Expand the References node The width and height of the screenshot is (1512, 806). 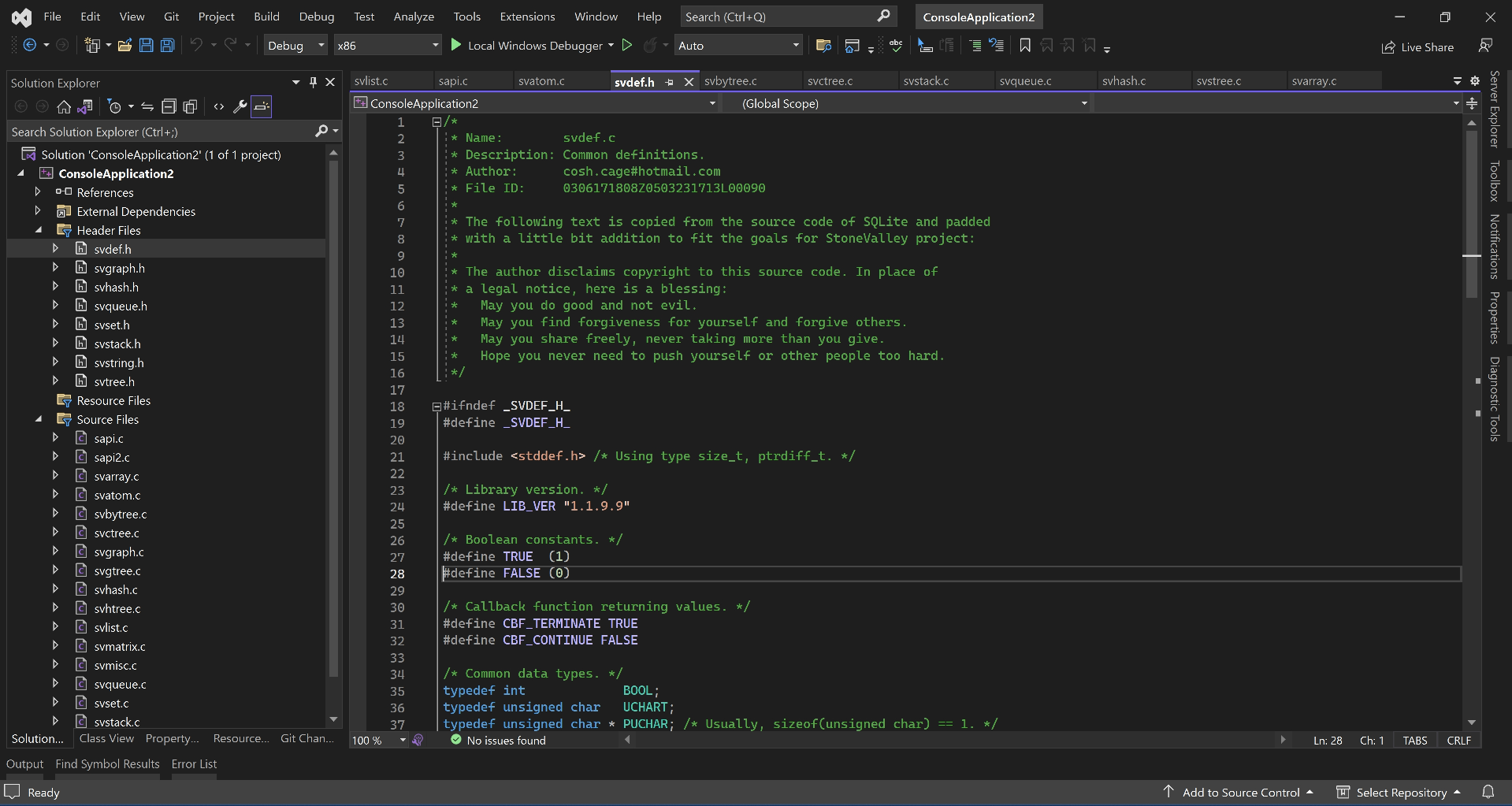coord(38,191)
